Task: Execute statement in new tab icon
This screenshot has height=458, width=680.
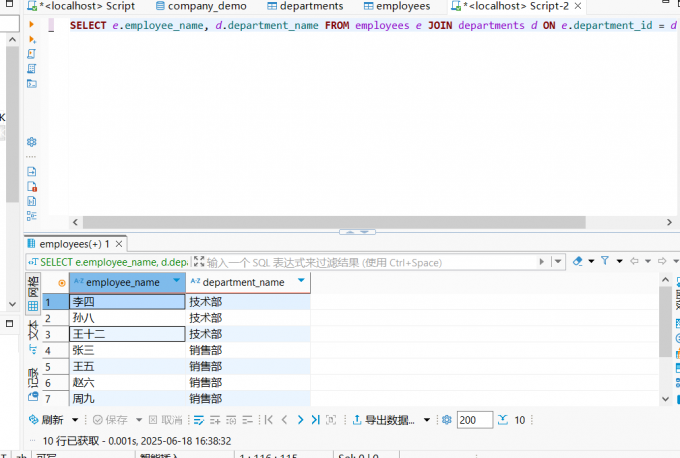Action: [32, 39]
